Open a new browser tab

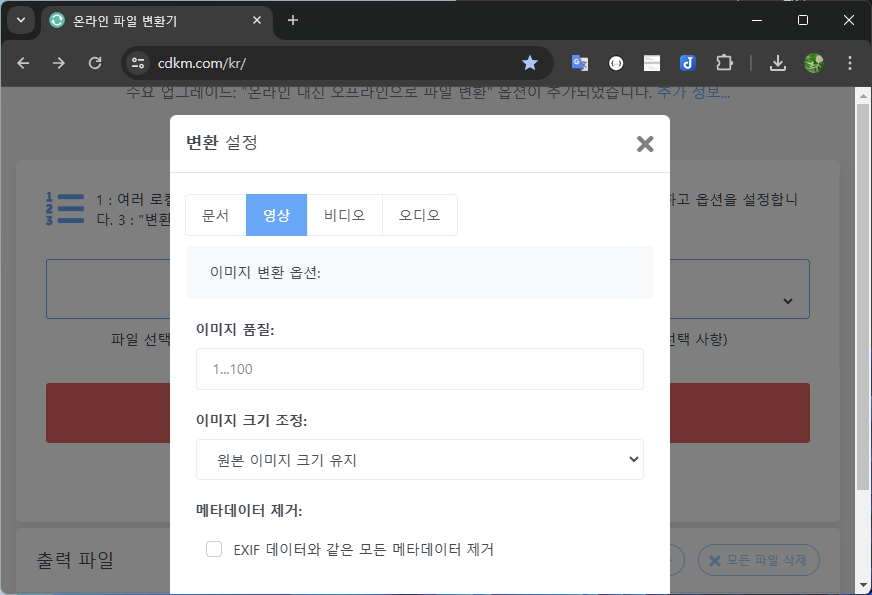tap(293, 20)
